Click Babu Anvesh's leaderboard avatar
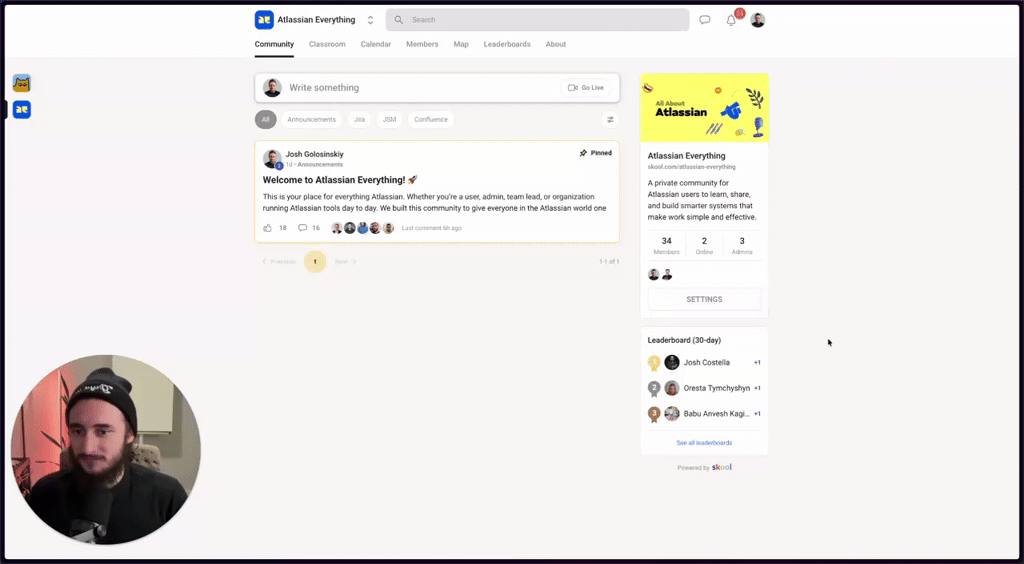 (x=671, y=413)
